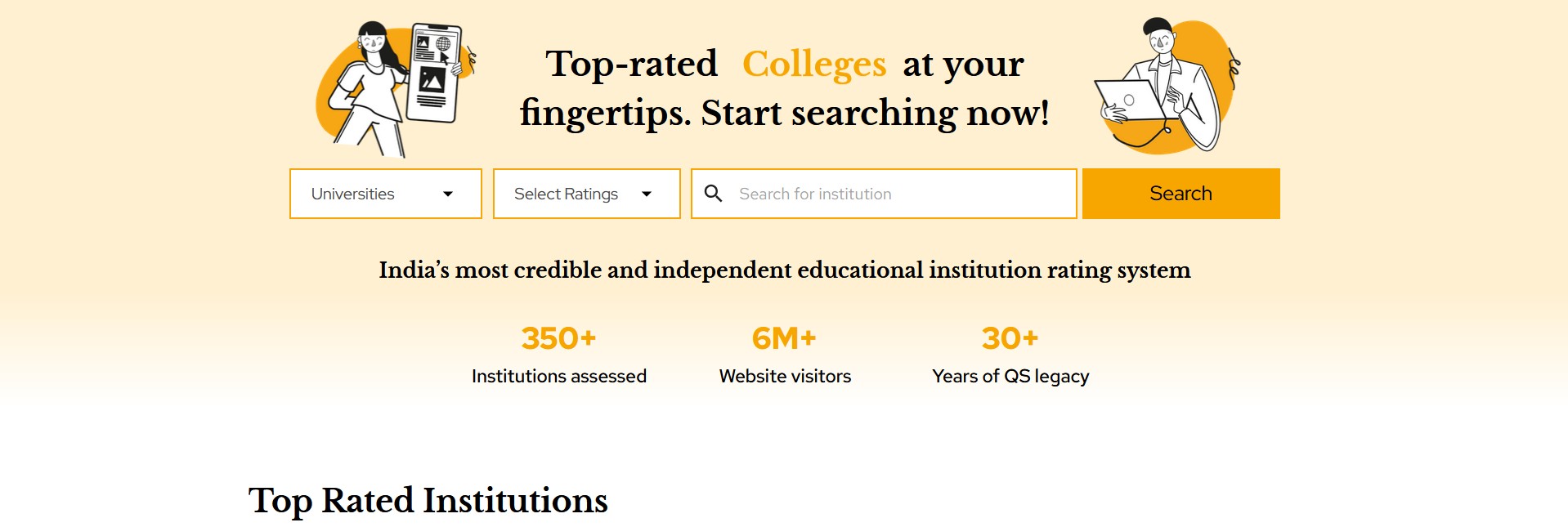Click the arrow next to Universities
1568x527 pixels.
click(448, 194)
